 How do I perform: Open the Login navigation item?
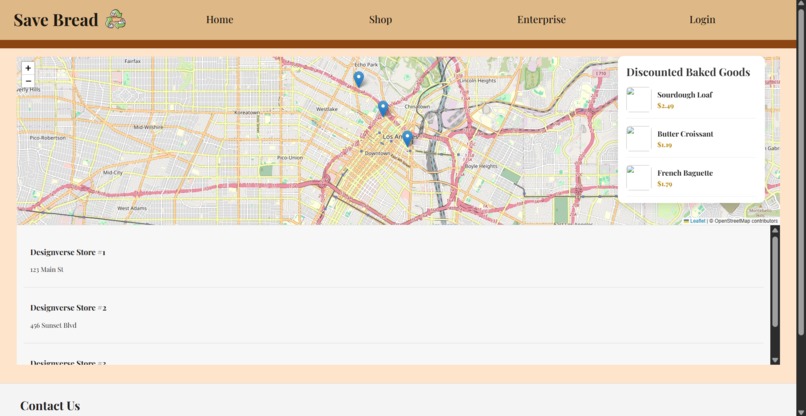[702, 20]
